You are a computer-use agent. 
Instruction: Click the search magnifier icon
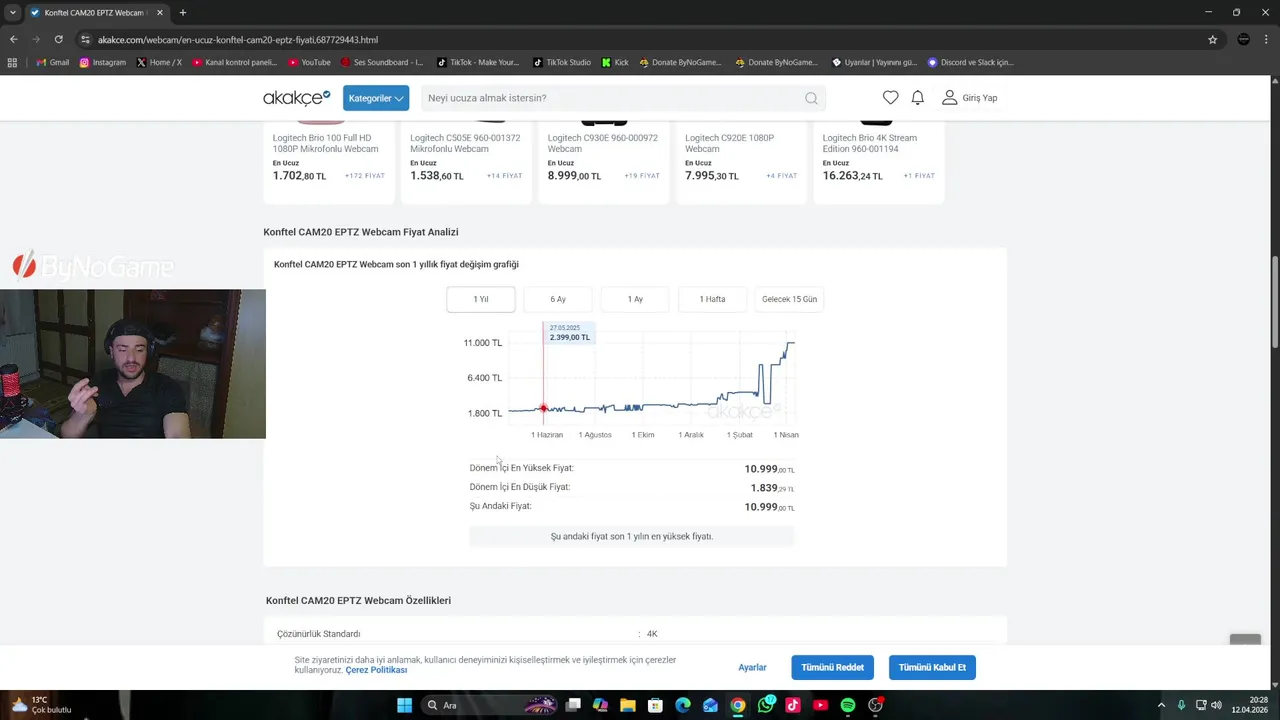click(811, 98)
